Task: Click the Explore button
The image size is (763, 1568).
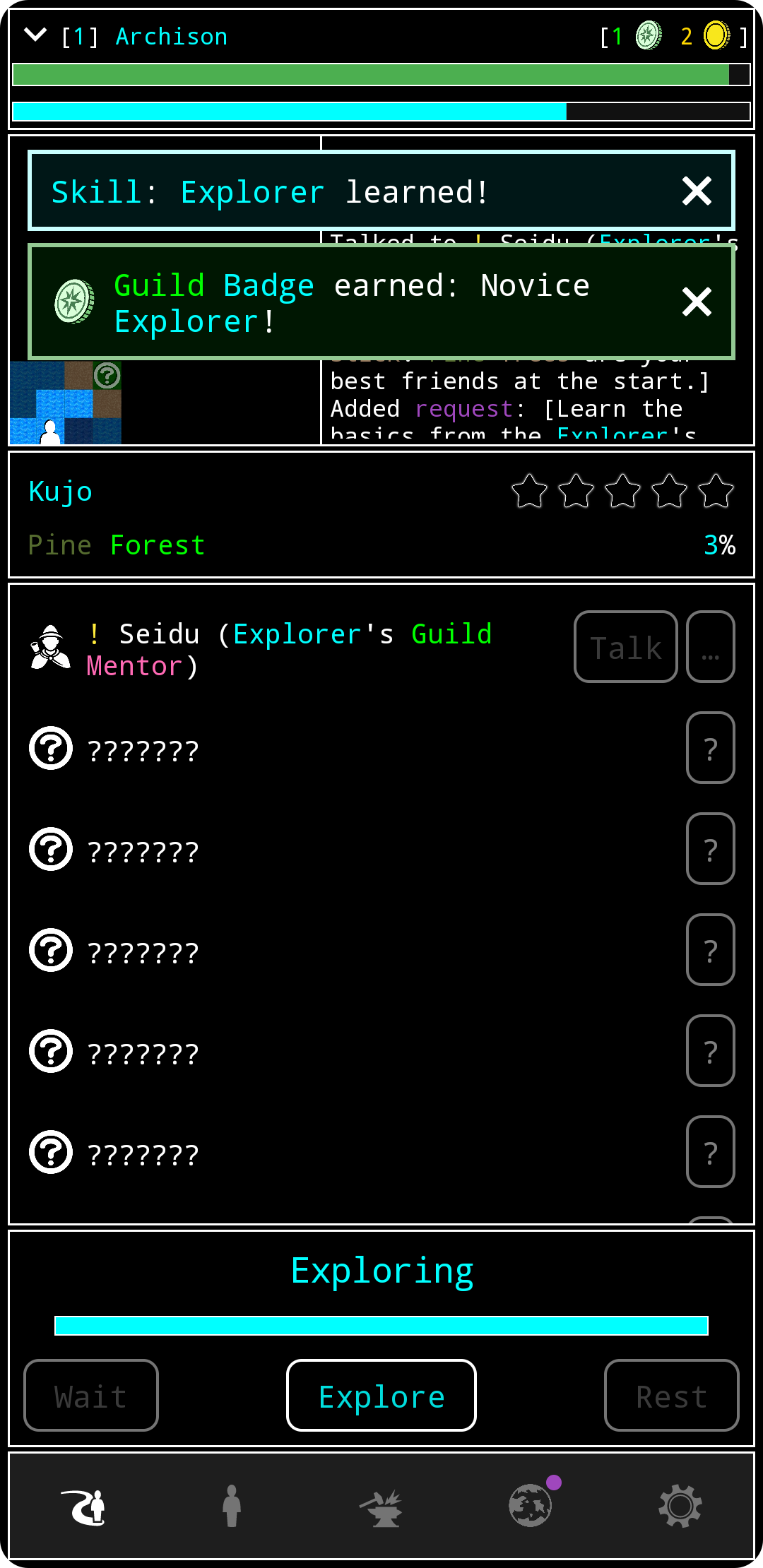Action: click(381, 1395)
